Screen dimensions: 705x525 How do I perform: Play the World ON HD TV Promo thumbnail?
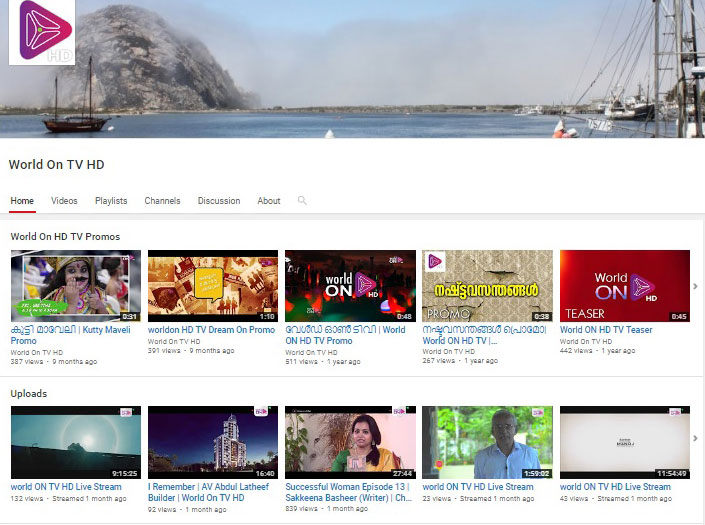350,286
